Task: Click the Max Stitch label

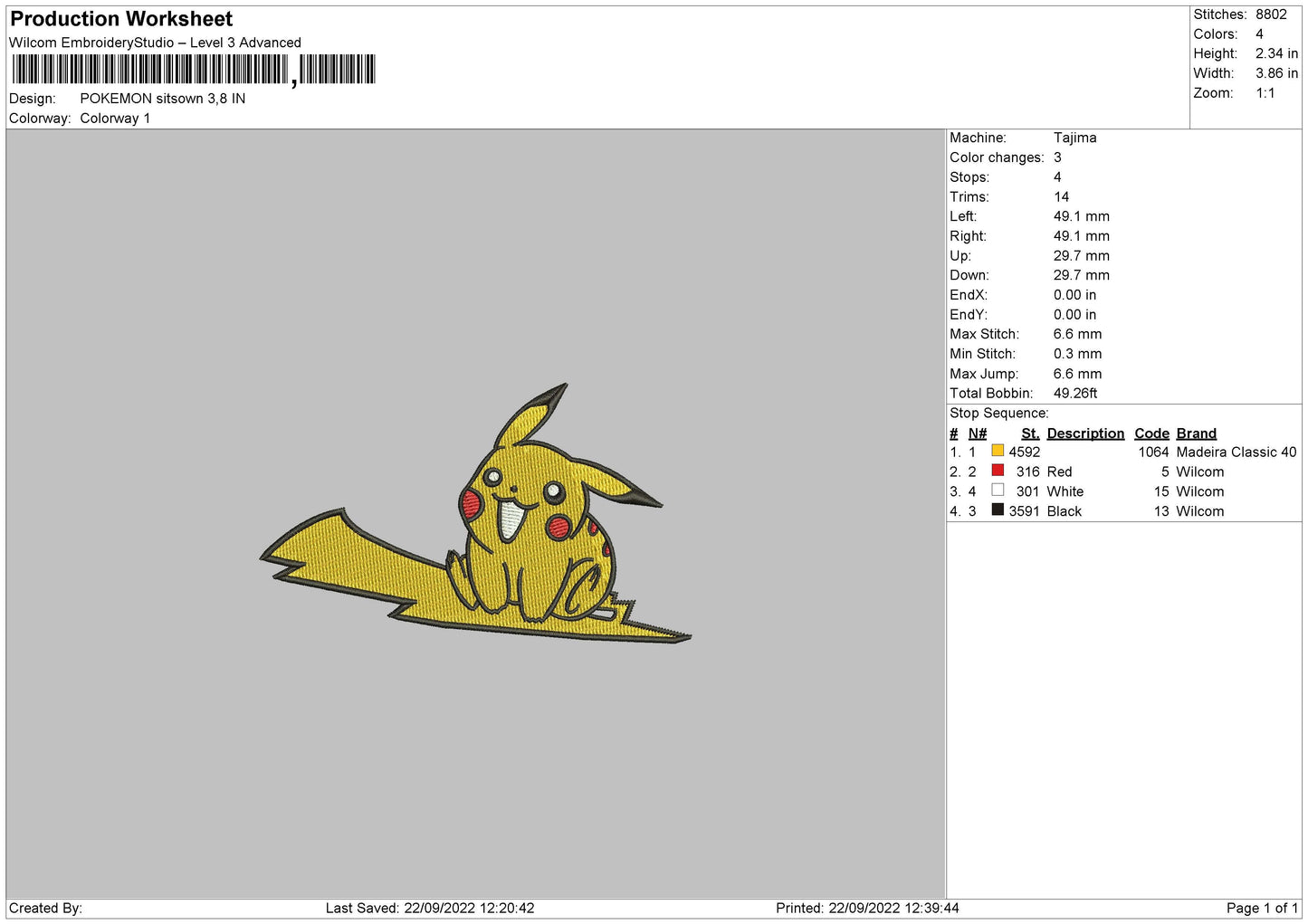Action: click(x=984, y=334)
